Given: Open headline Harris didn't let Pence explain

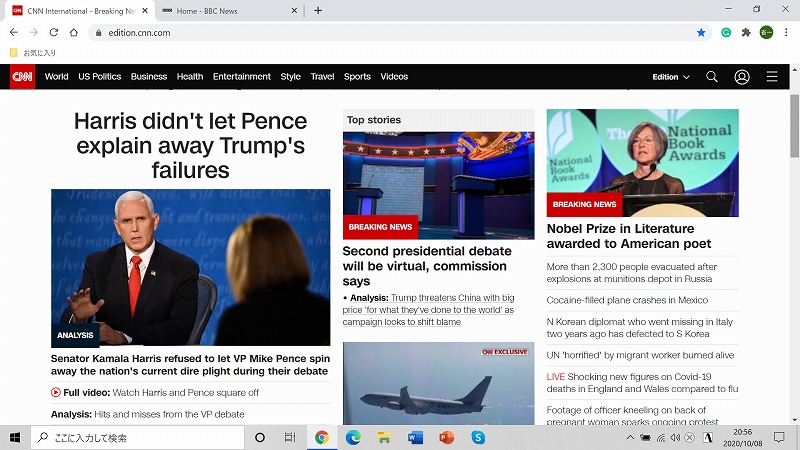Looking at the screenshot, I should click(x=190, y=145).
